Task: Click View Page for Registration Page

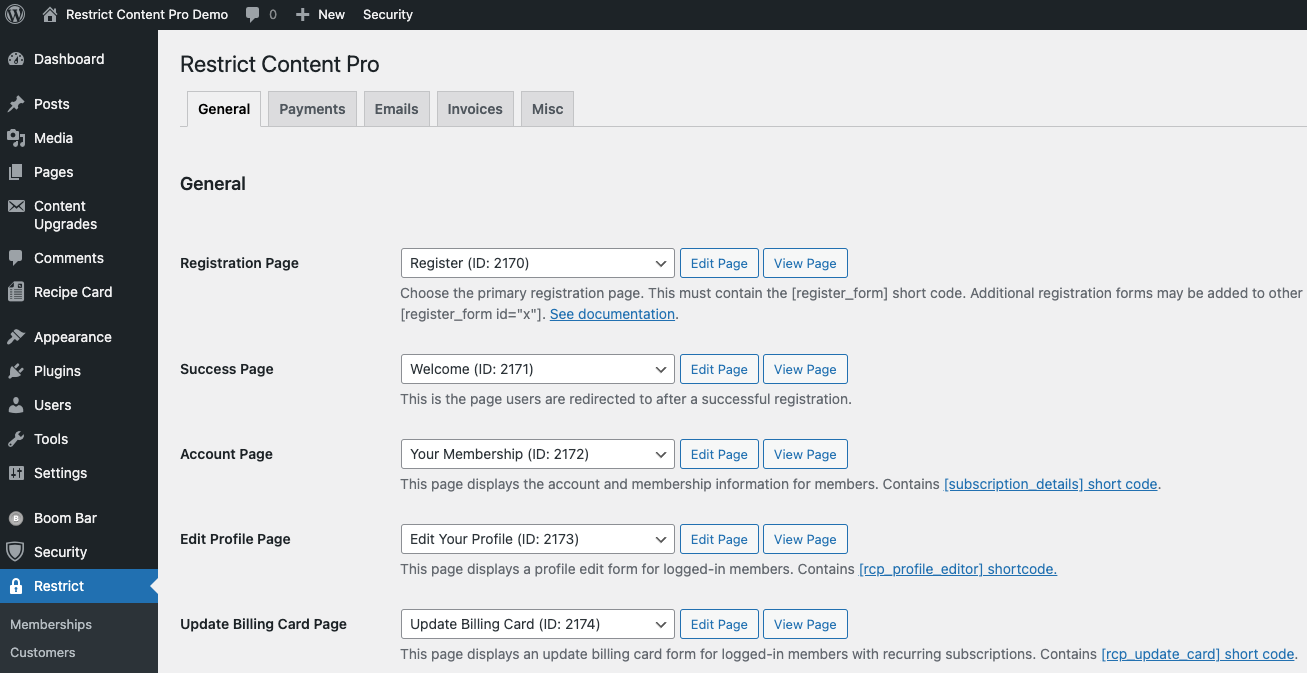Action: 805,263
